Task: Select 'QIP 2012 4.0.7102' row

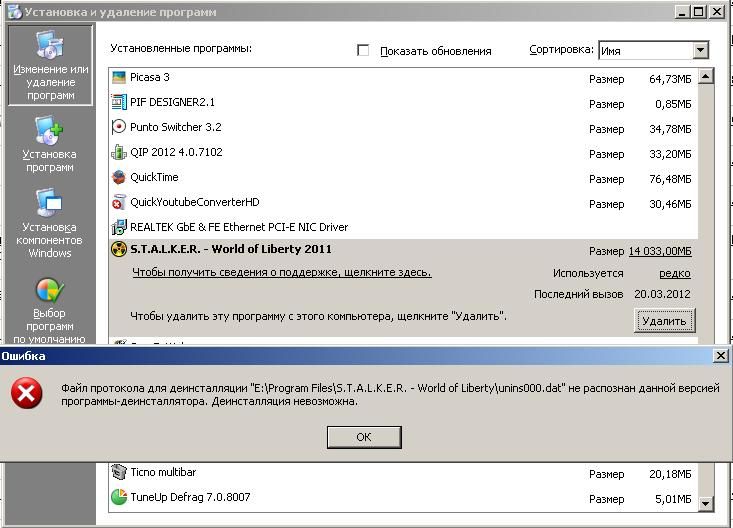Action: (403, 152)
